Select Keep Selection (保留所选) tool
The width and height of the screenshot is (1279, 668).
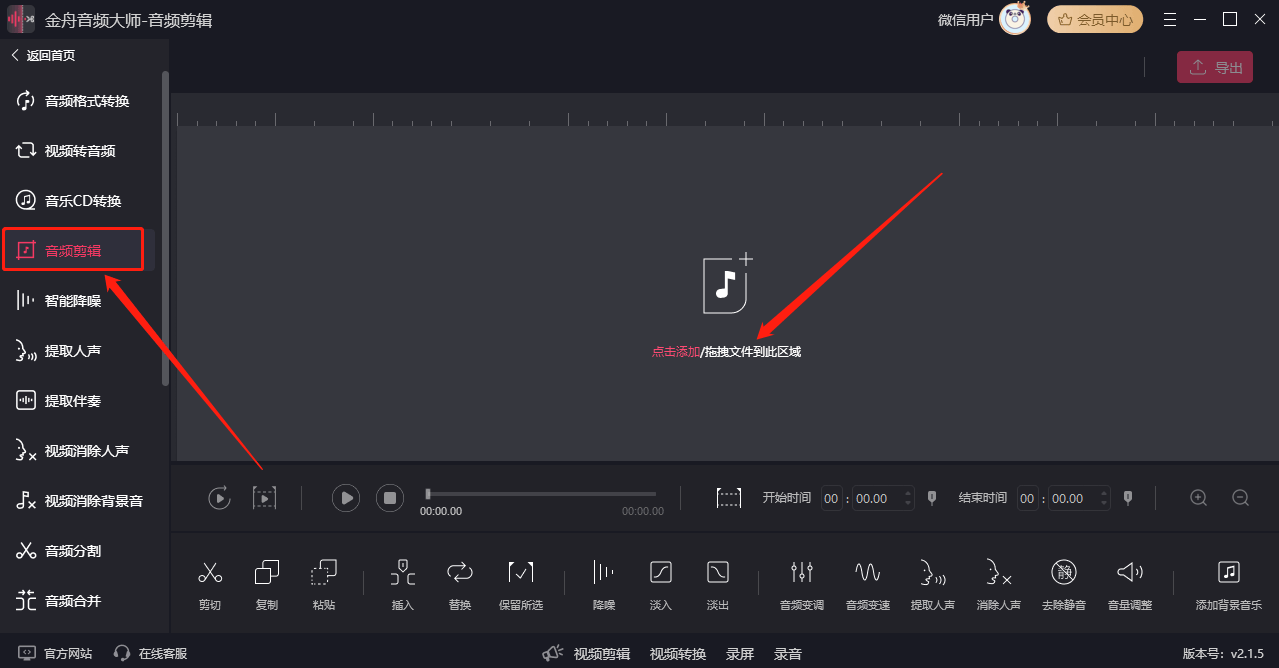tap(521, 584)
